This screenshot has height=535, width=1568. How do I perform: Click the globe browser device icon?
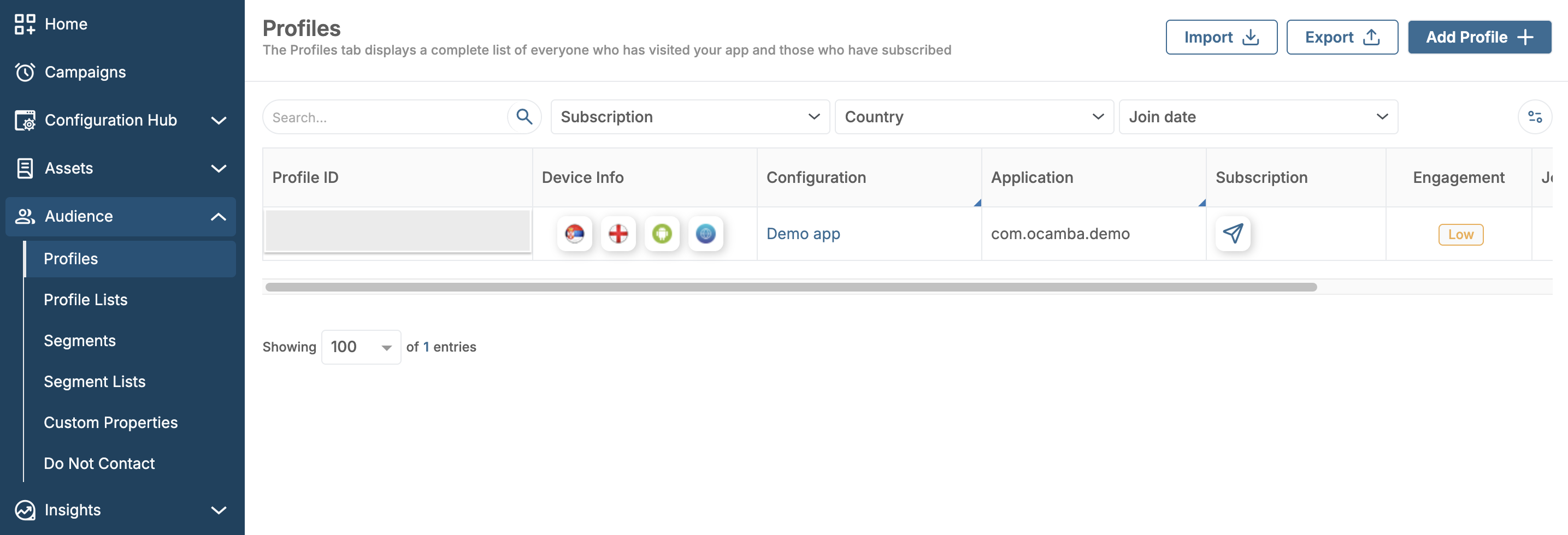[705, 234]
